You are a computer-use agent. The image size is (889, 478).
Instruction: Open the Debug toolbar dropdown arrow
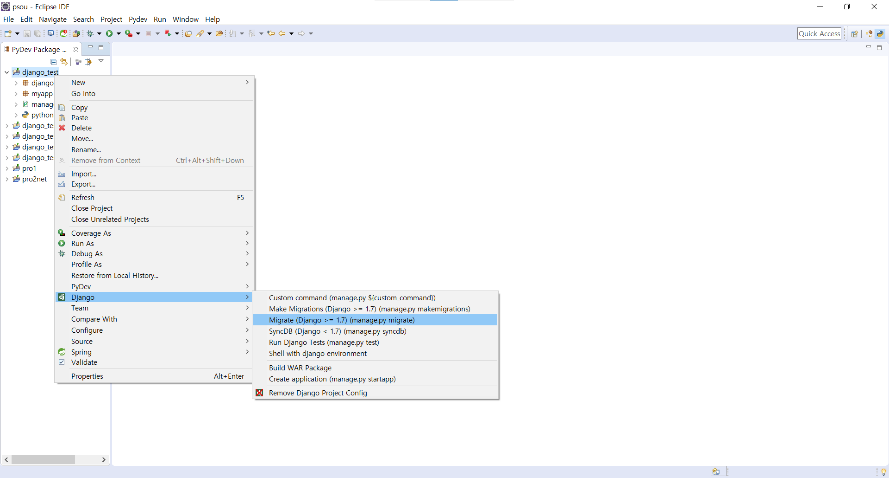tap(99, 33)
